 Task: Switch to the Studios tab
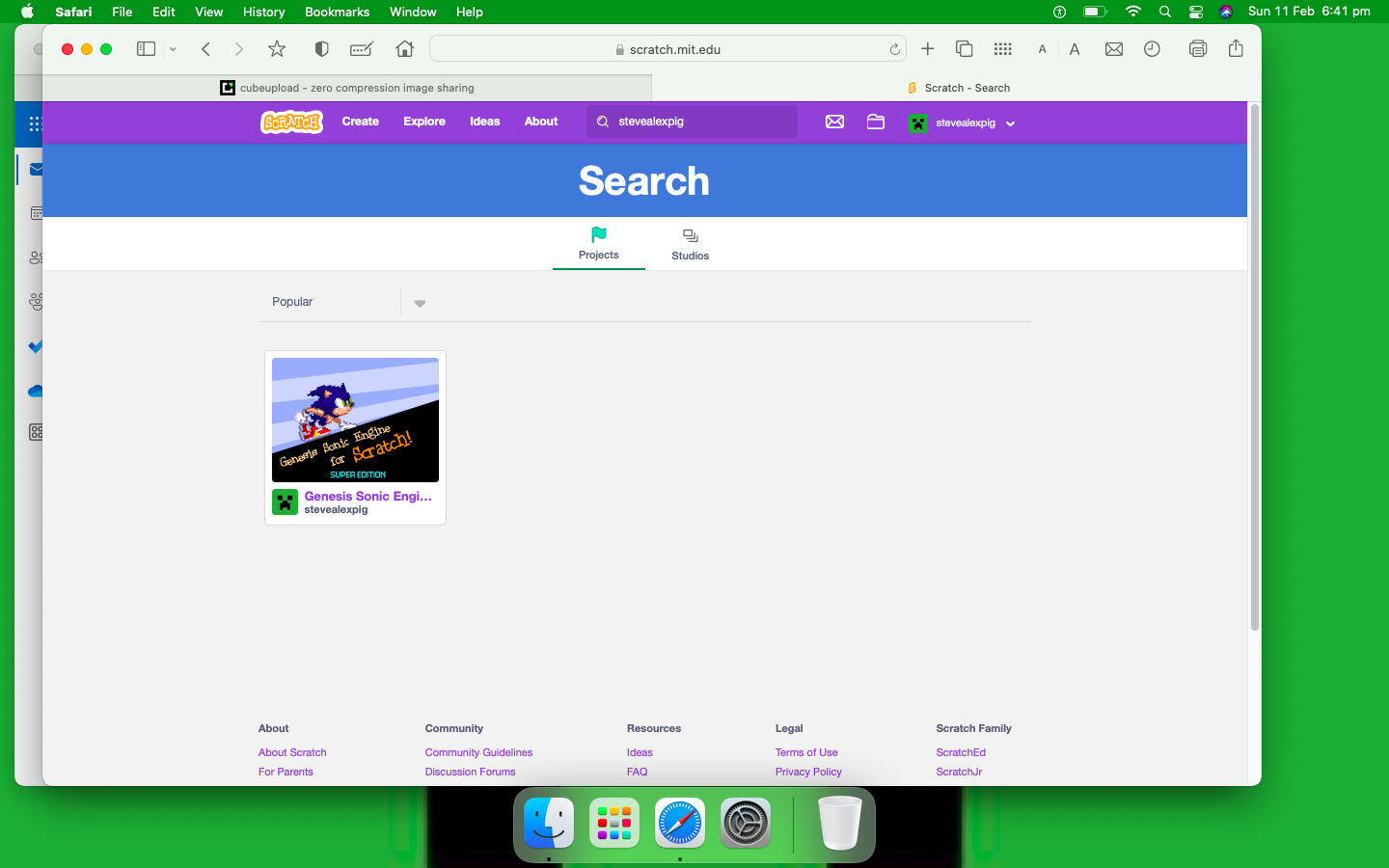pyautogui.click(x=690, y=244)
